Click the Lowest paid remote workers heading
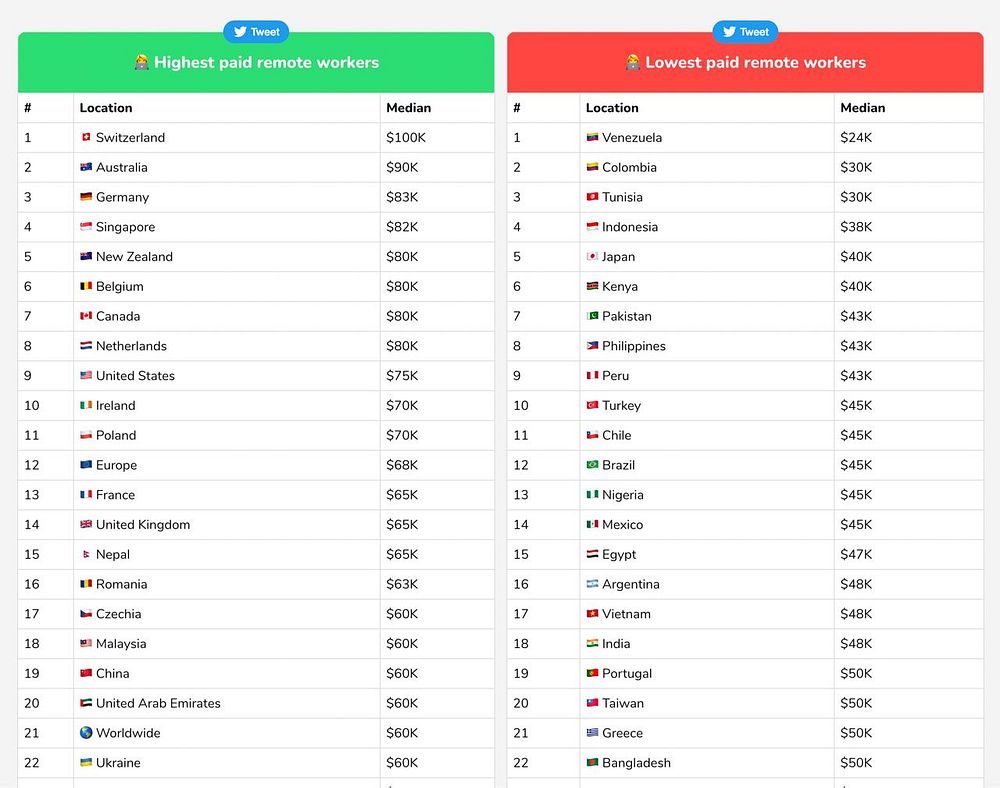 click(x=755, y=62)
